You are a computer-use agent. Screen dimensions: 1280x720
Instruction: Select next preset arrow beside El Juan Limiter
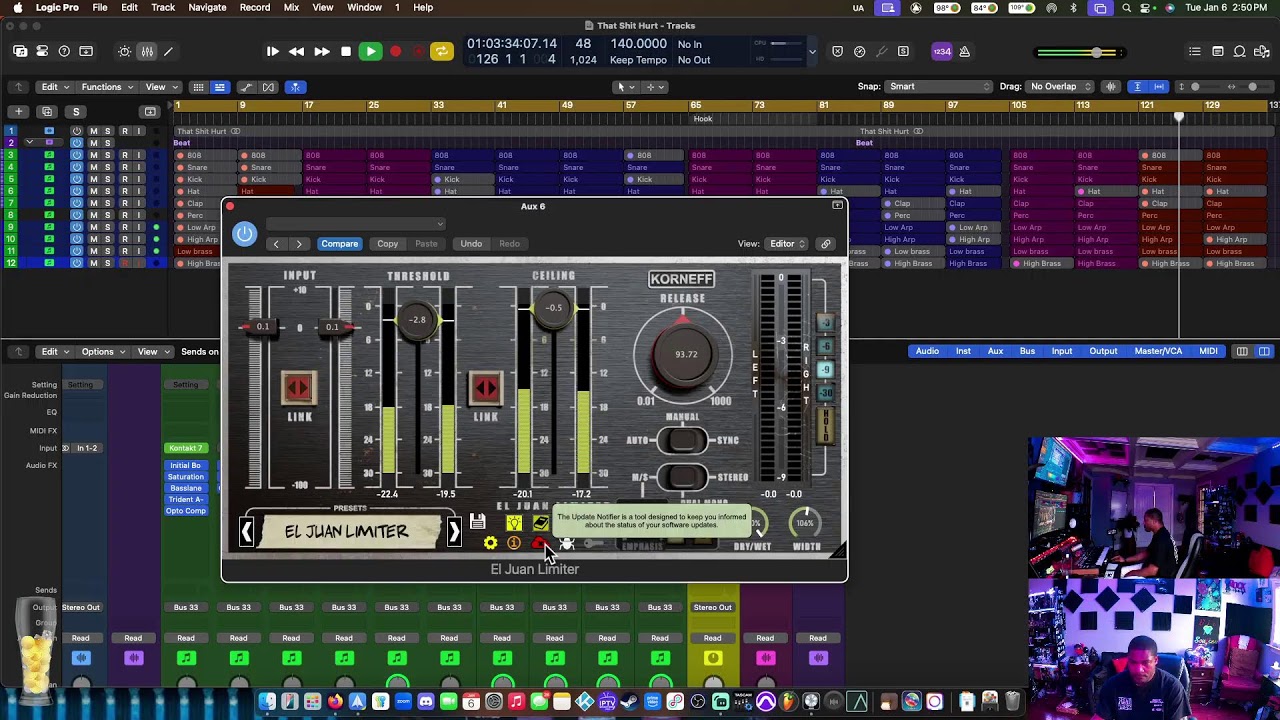[454, 532]
